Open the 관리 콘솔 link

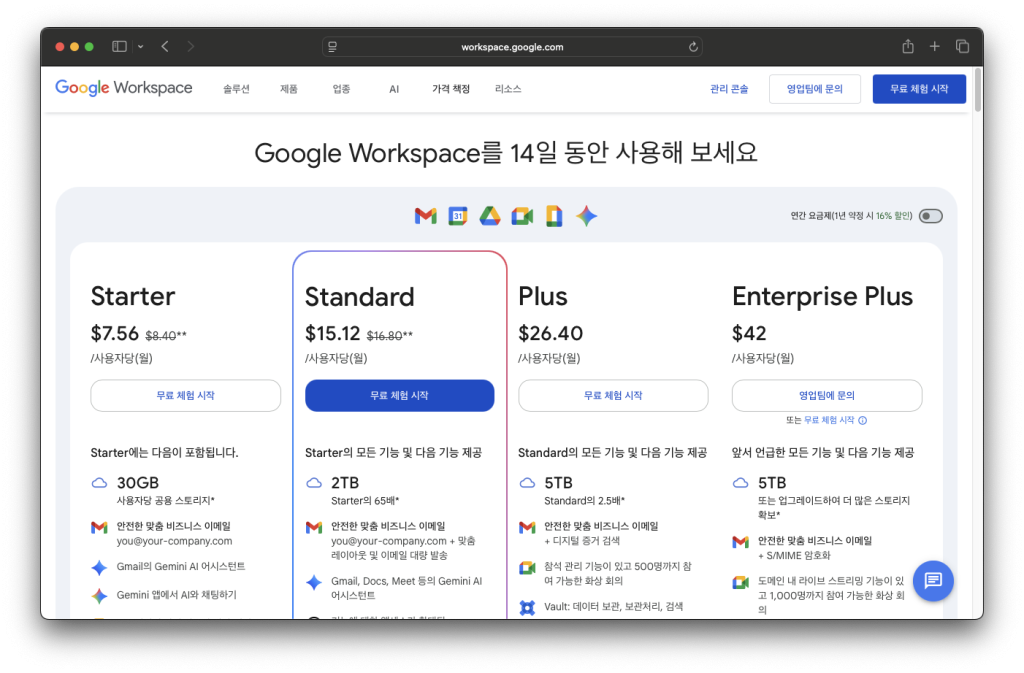tap(729, 89)
